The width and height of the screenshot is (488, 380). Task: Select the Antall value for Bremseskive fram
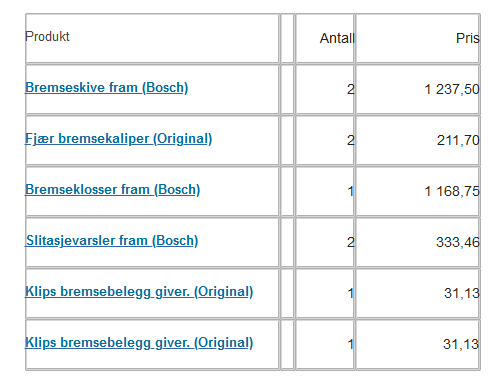pyautogui.click(x=351, y=89)
